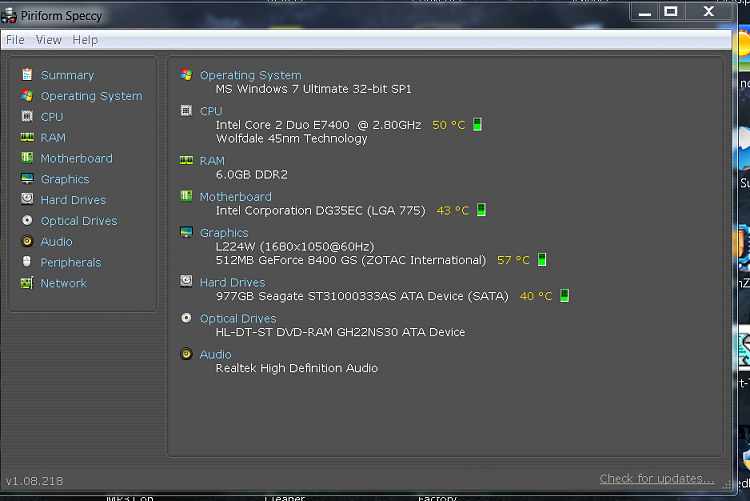Click the Graphics monitor icon in summary panel
The height and width of the screenshot is (501, 750).
click(187, 233)
